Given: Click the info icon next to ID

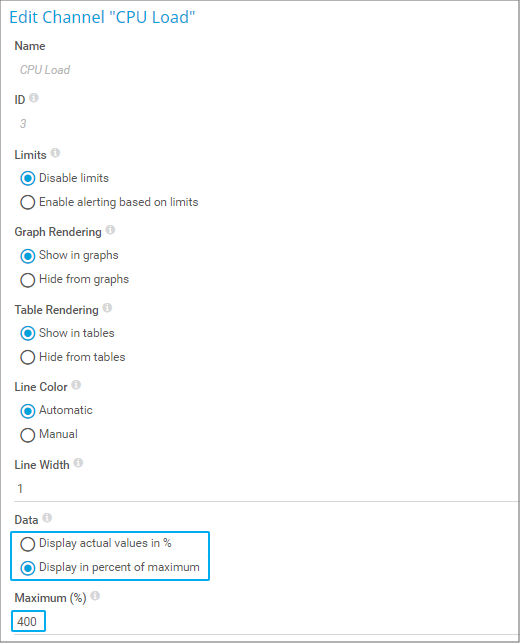Looking at the screenshot, I should coord(34,98).
